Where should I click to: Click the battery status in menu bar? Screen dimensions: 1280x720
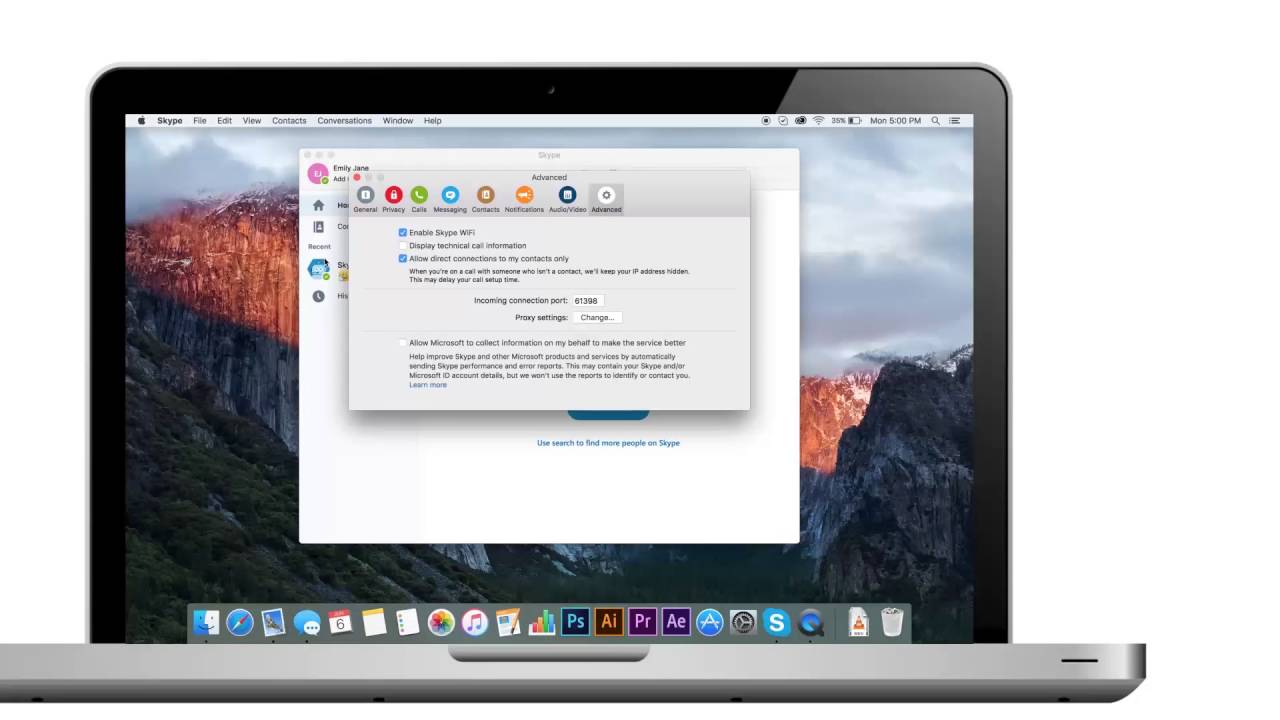coord(846,120)
